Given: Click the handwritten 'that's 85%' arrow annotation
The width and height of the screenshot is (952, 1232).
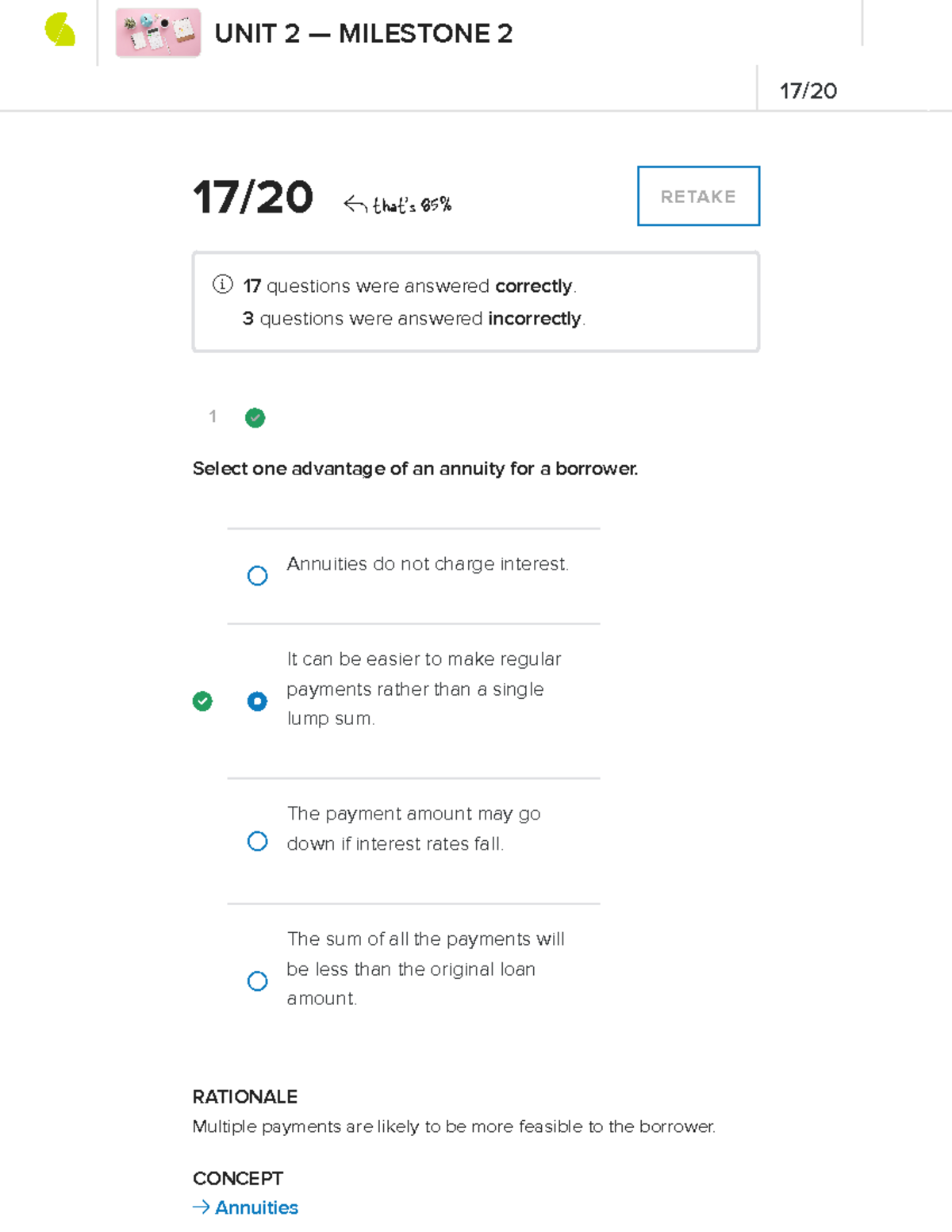Looking at the screenshot, I should 398,205.
